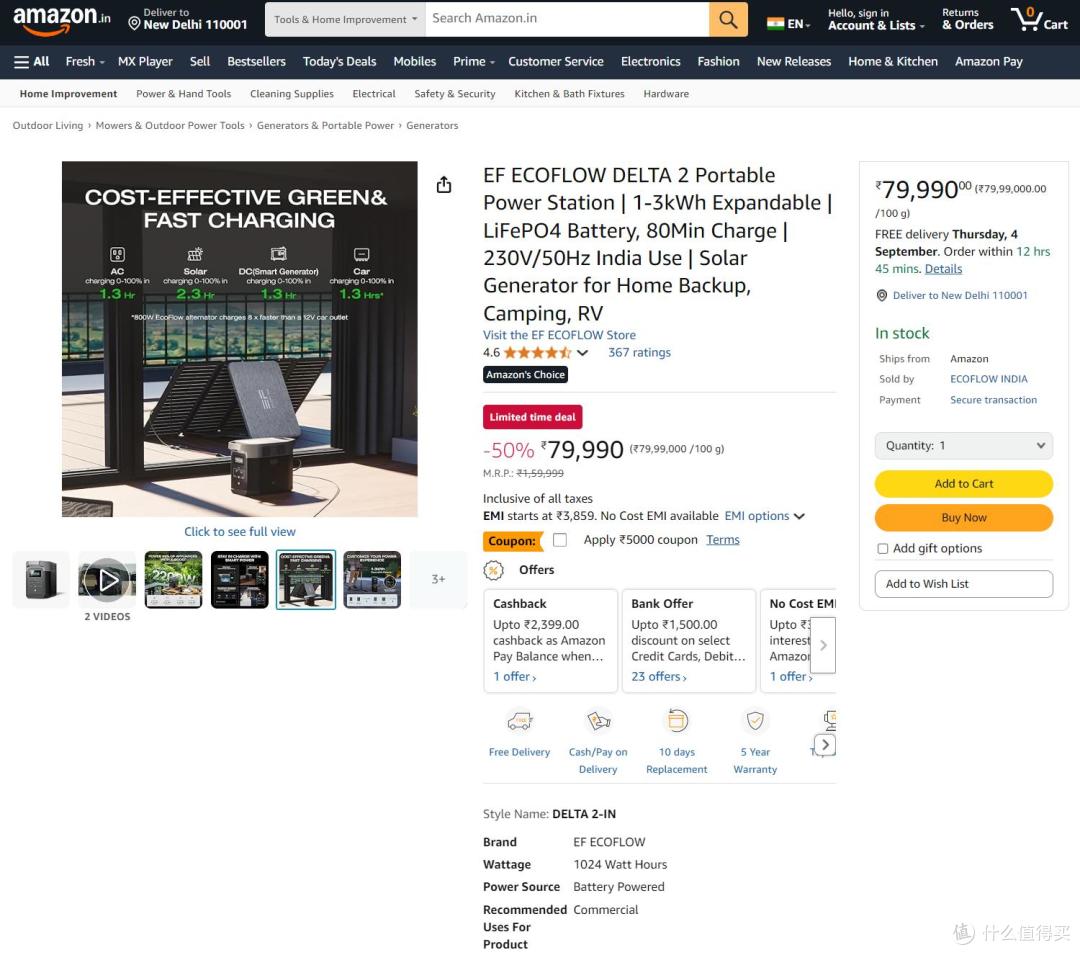Click the location pin beside Deliver to New Delhi 110001 in the buy box
This screenshot has height=955, width=1080.
882,295
